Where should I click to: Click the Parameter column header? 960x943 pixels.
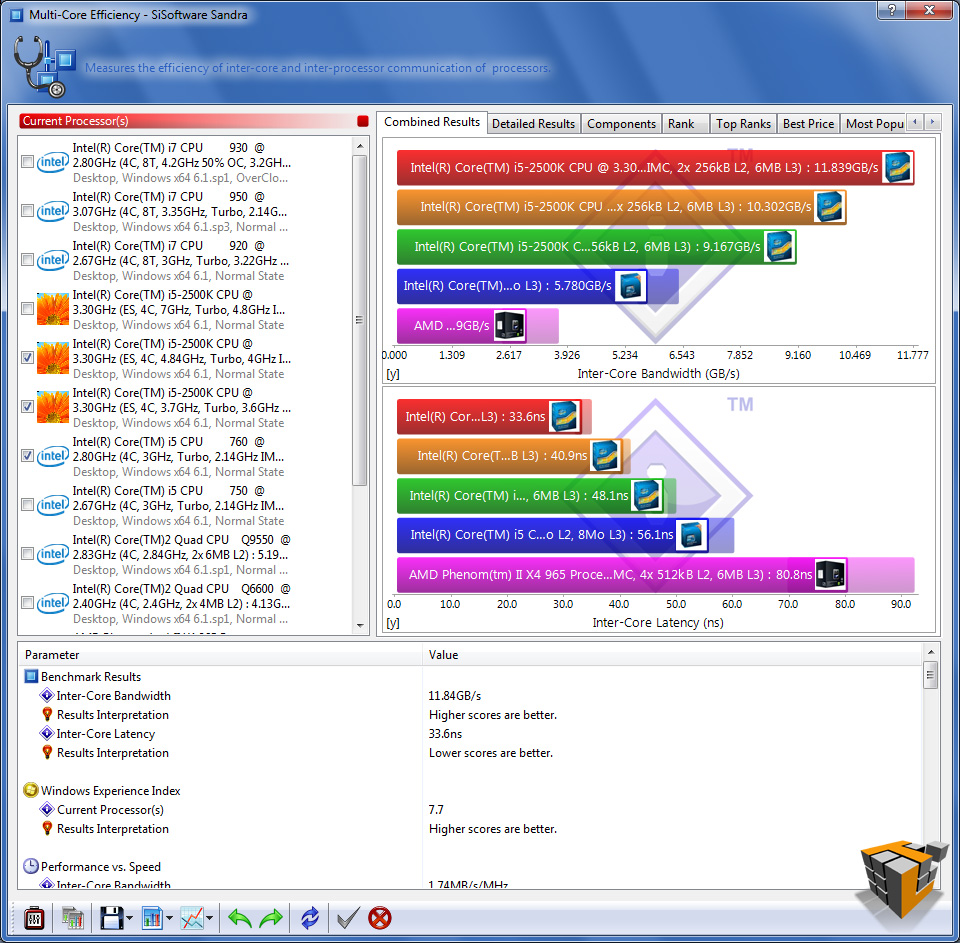tap(220, 655)
